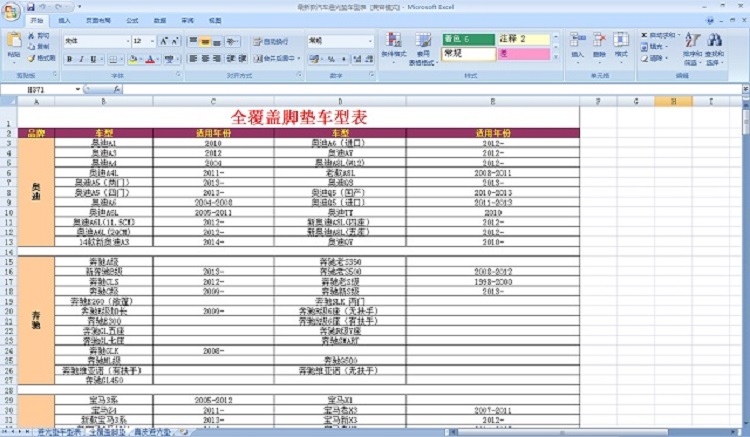Decrease decimal places
Screen dimensions: 750x437
pos(369,59)
